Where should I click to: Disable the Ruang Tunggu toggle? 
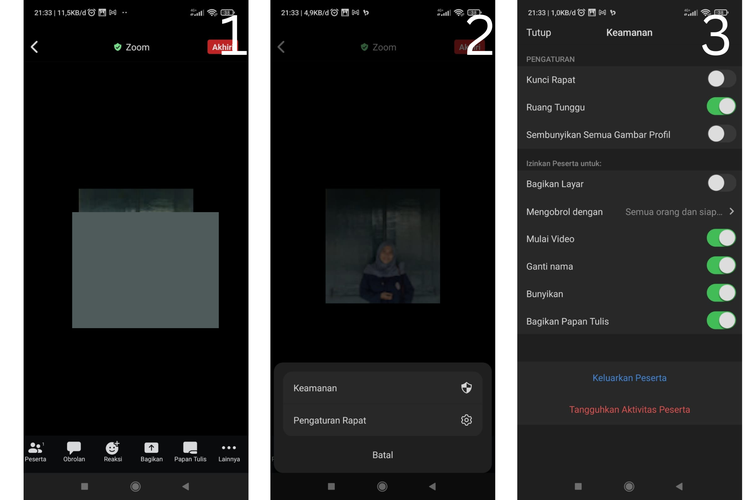tap(720, 107)
